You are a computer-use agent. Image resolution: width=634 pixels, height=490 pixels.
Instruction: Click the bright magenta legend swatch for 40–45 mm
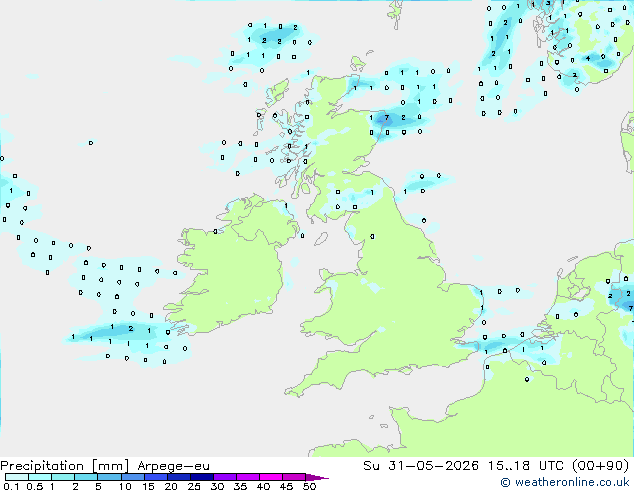[x=271, y=477]
